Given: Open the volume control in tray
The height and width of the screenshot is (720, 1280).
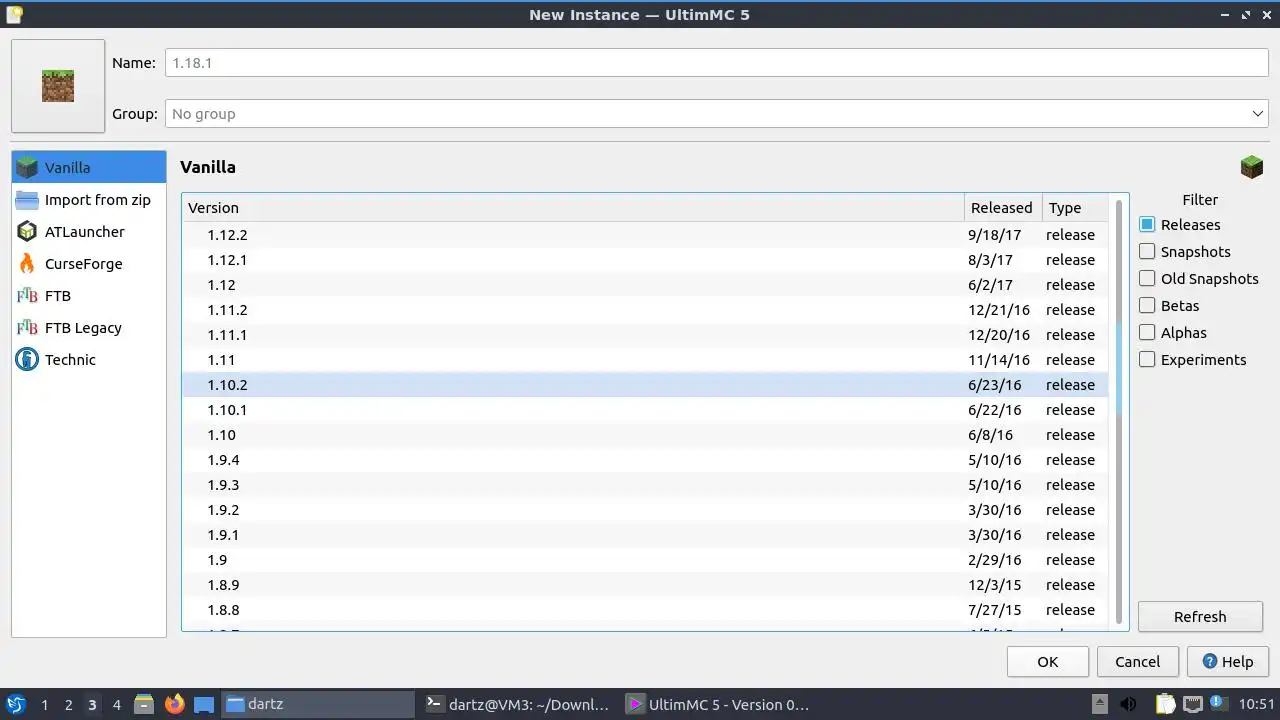Looking at the screenshot, I should click(1128, 704).
